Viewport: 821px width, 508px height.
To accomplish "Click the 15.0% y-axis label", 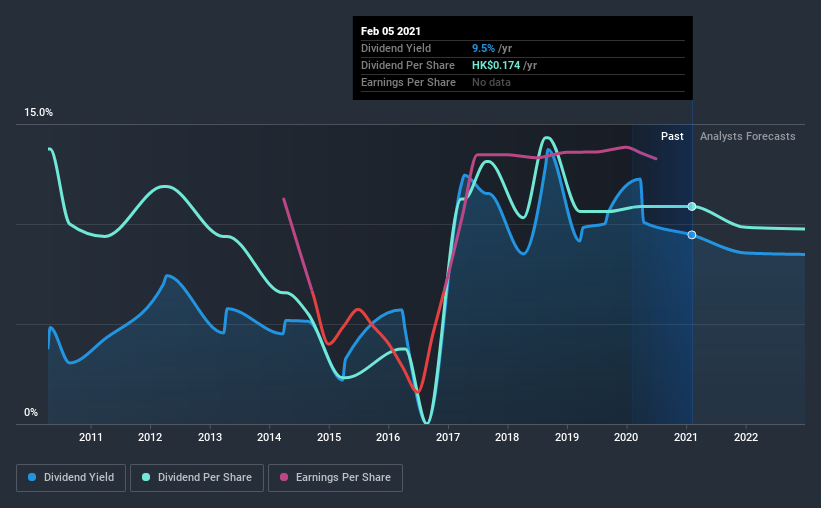I will [x=38, y=113].
